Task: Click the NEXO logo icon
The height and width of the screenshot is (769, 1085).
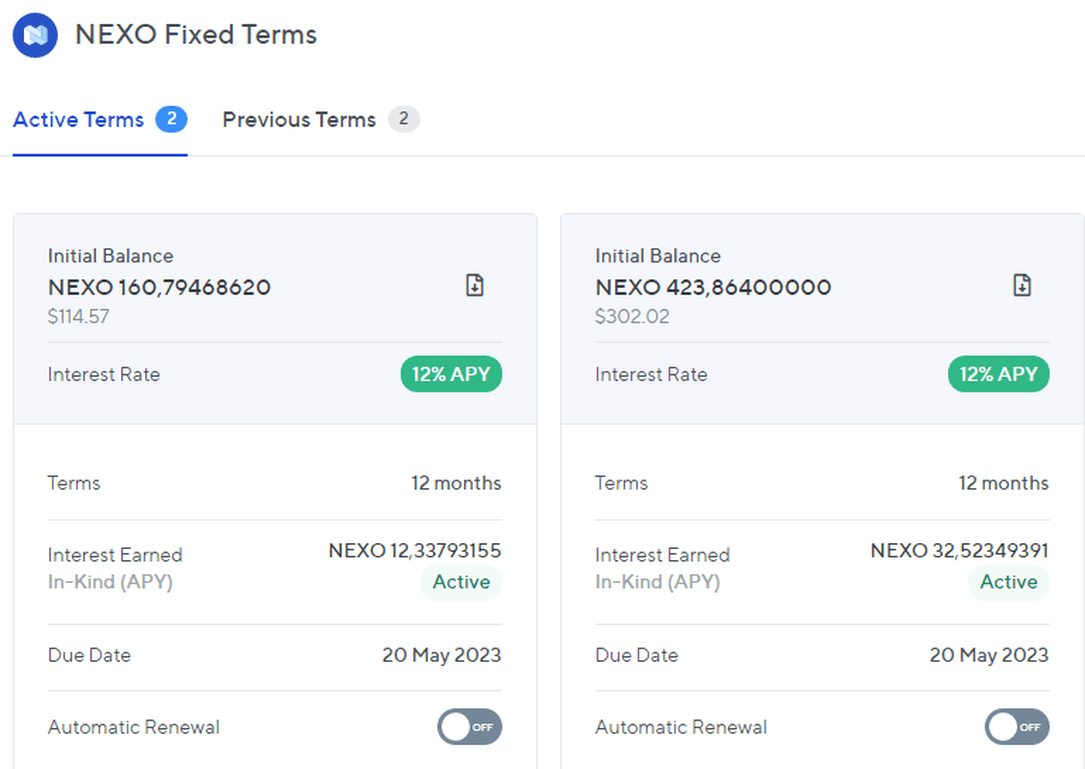Action: 35,35
